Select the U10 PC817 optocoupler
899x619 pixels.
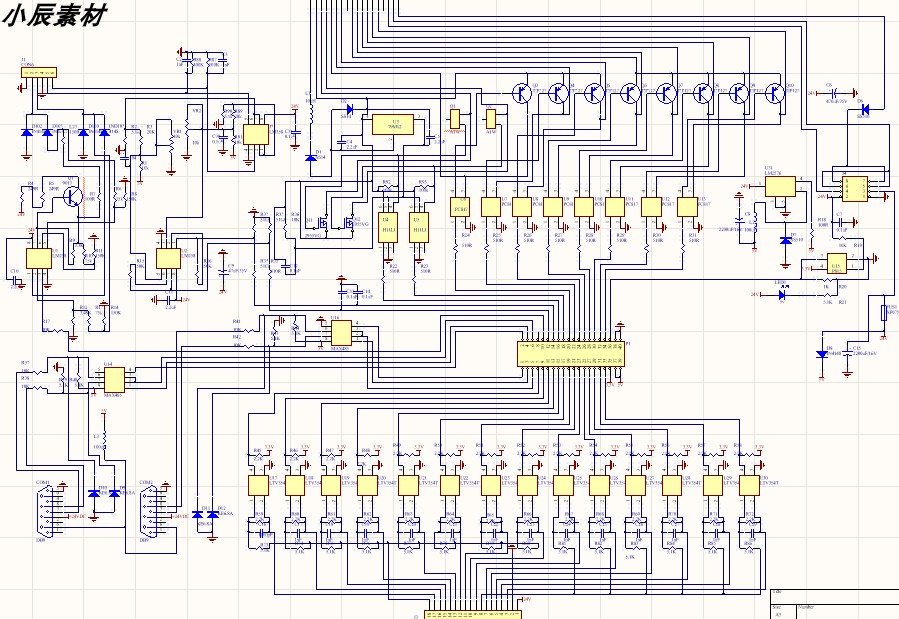pyautogui.click(x=584, y=207)
